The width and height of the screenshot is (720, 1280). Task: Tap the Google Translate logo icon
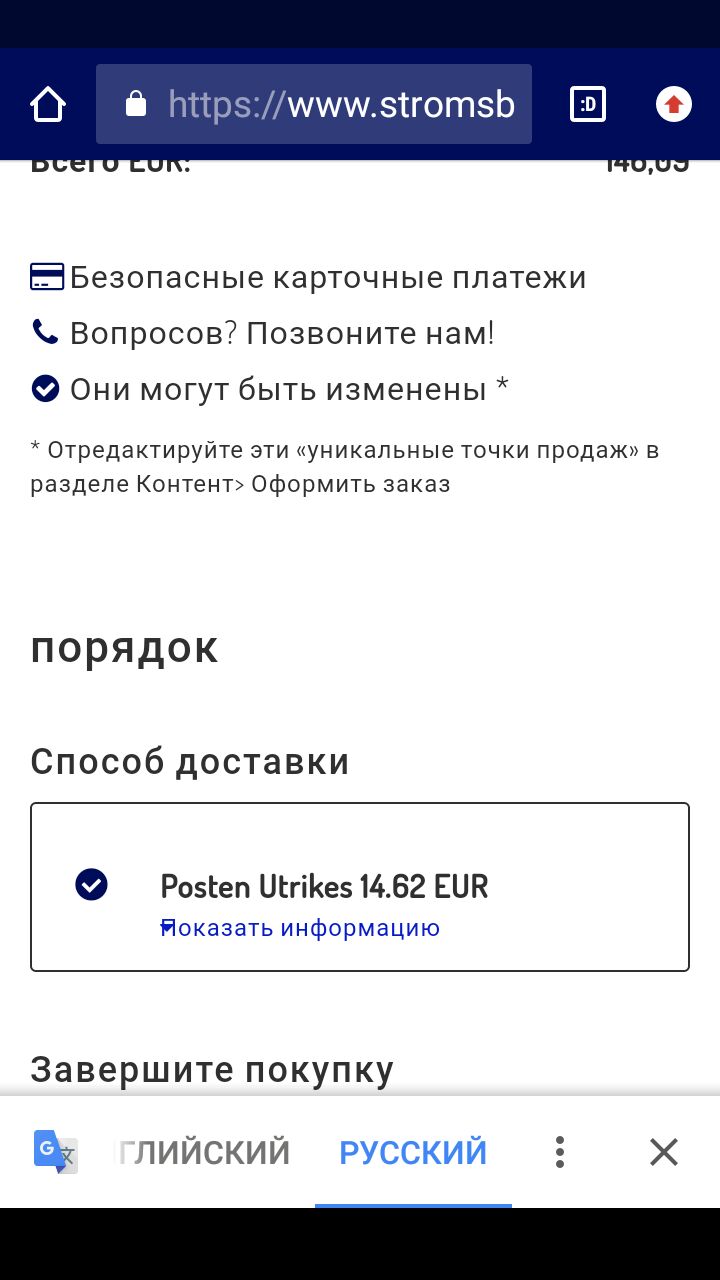55,1152
